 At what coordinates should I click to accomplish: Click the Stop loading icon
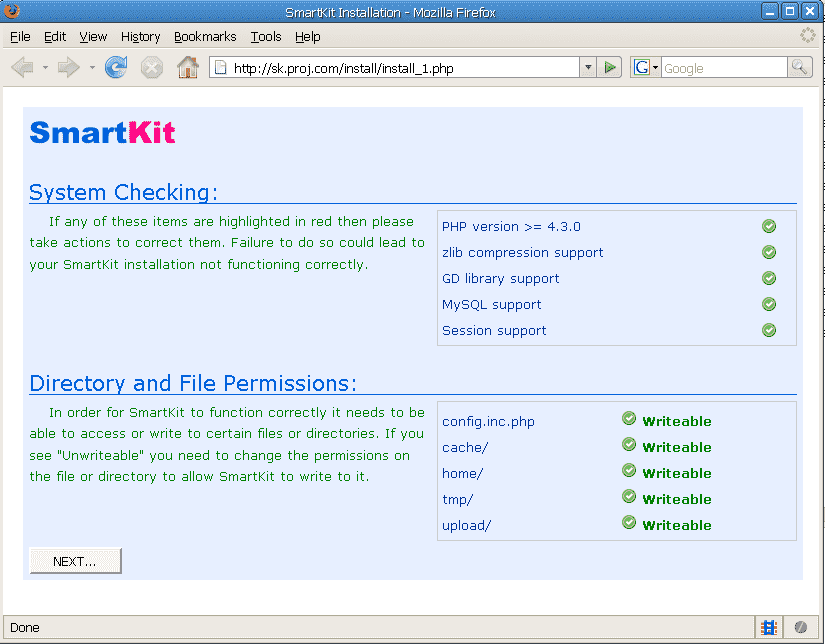click(x=152, y=68)
